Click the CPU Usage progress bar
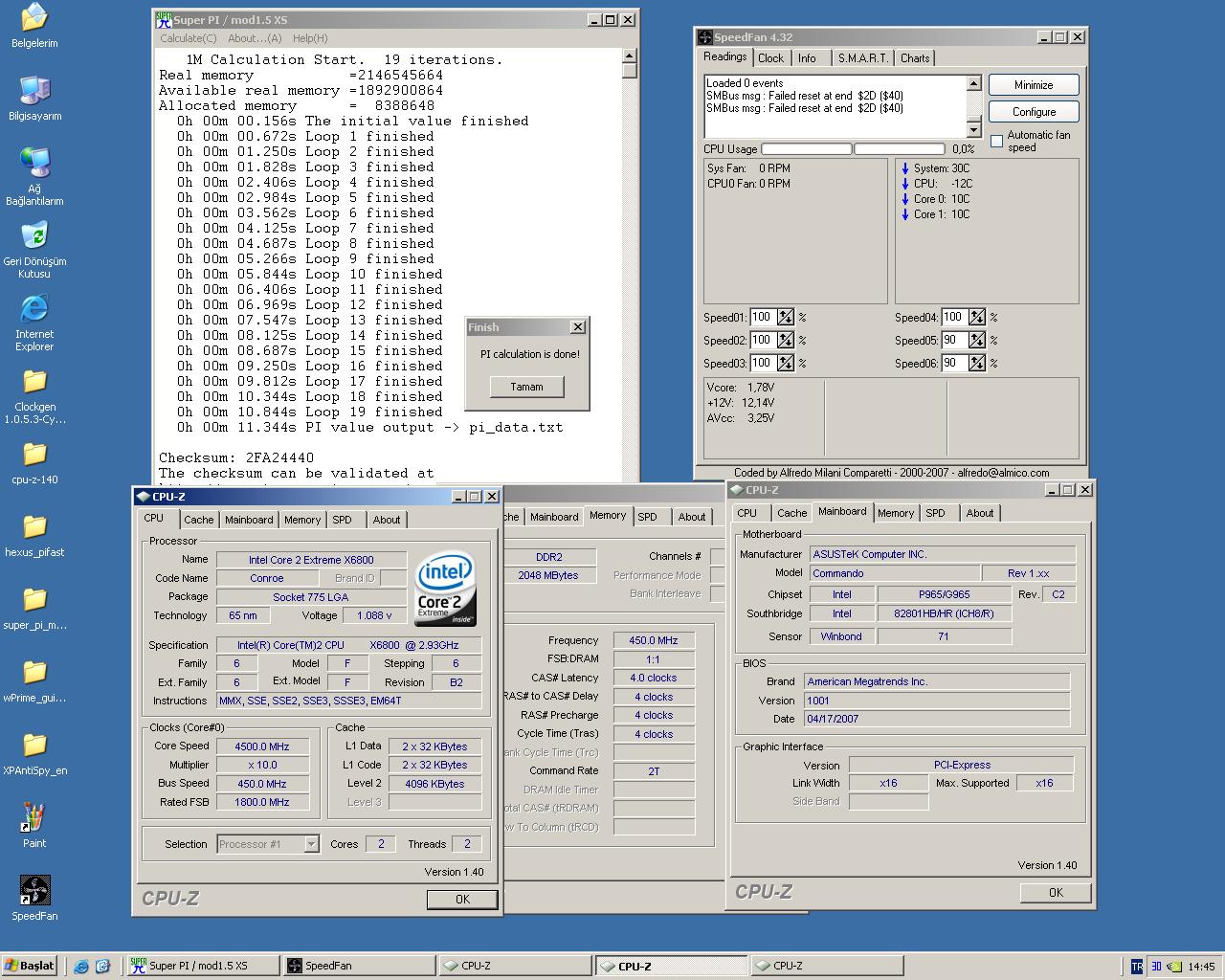 point(806,149)
